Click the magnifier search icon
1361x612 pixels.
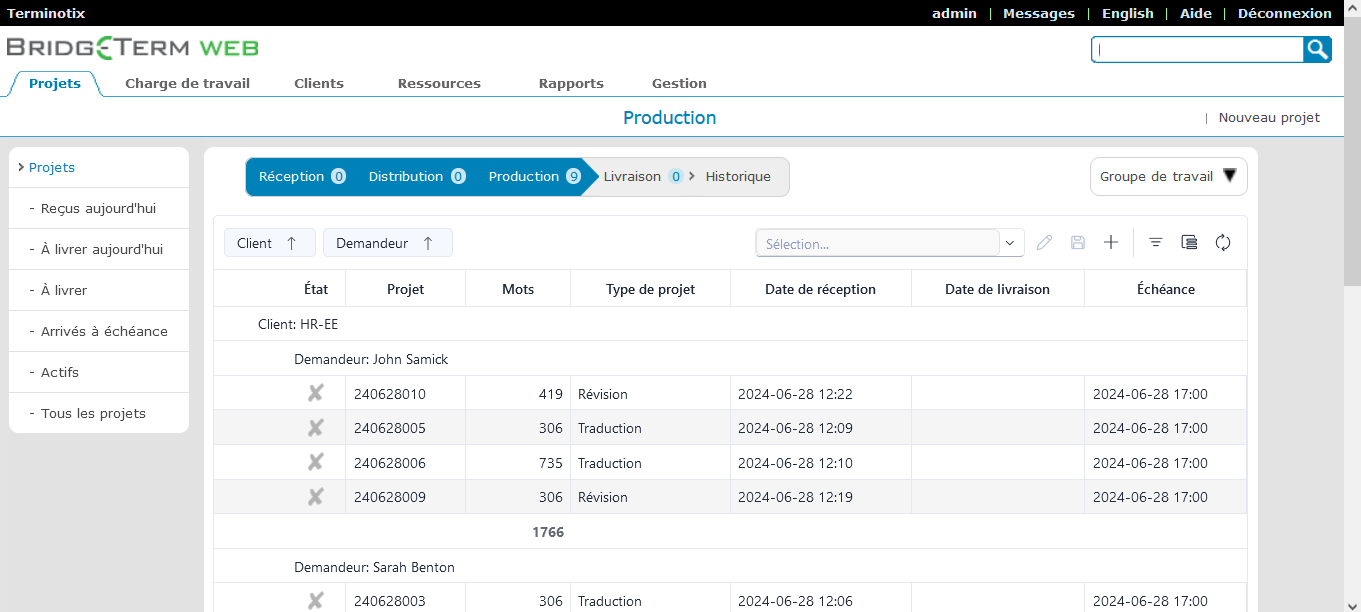[x=1317, y=49]
